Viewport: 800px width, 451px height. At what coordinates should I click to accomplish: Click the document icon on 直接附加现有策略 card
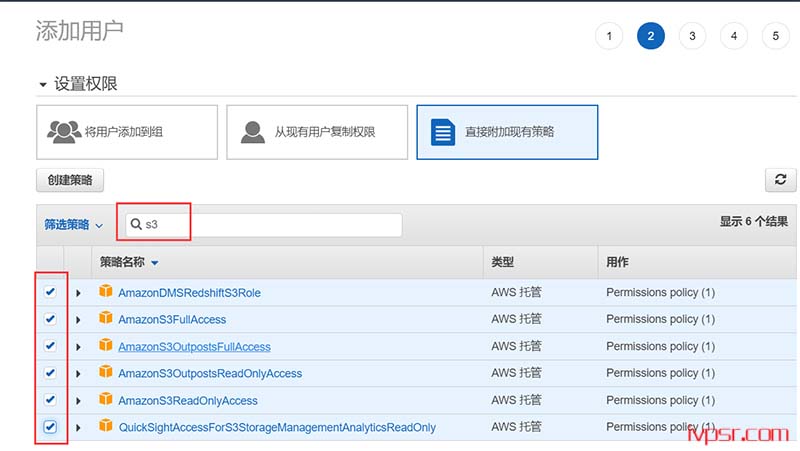click(x=442, y=132)
